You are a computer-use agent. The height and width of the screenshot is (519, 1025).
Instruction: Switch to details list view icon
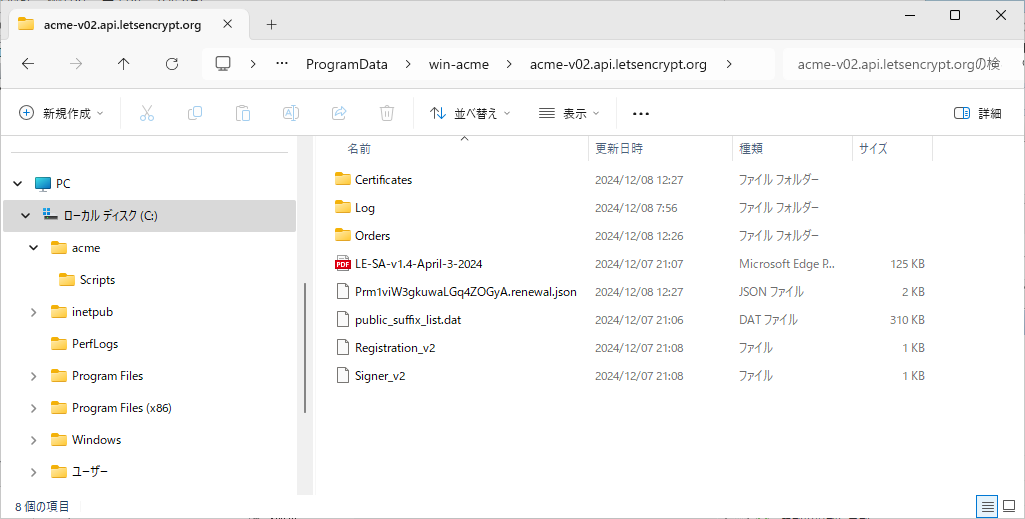[988, 506]
